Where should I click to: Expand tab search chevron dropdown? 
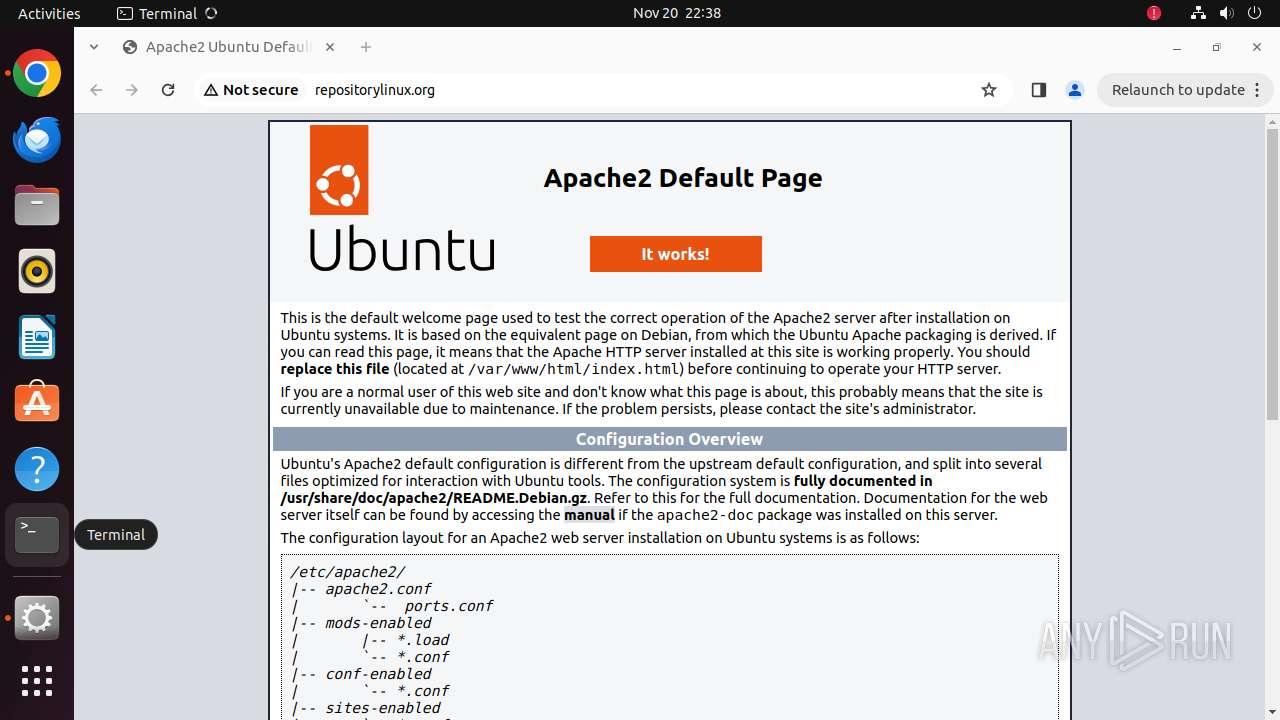point(94,47)
